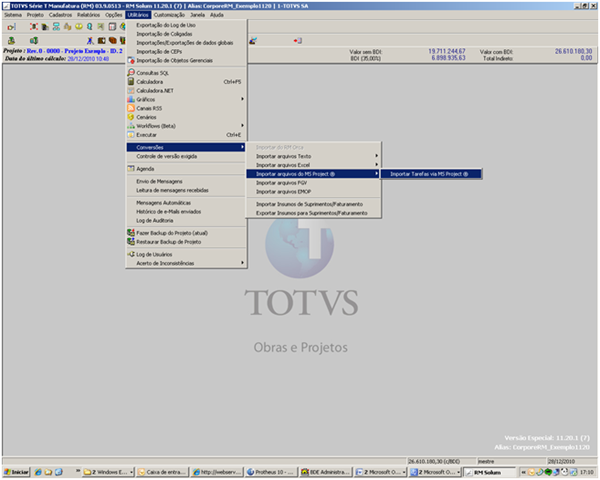This screenshot has width=600, height=480.
Task: Click the value 19.711.244,67
Action: (447, 51)
